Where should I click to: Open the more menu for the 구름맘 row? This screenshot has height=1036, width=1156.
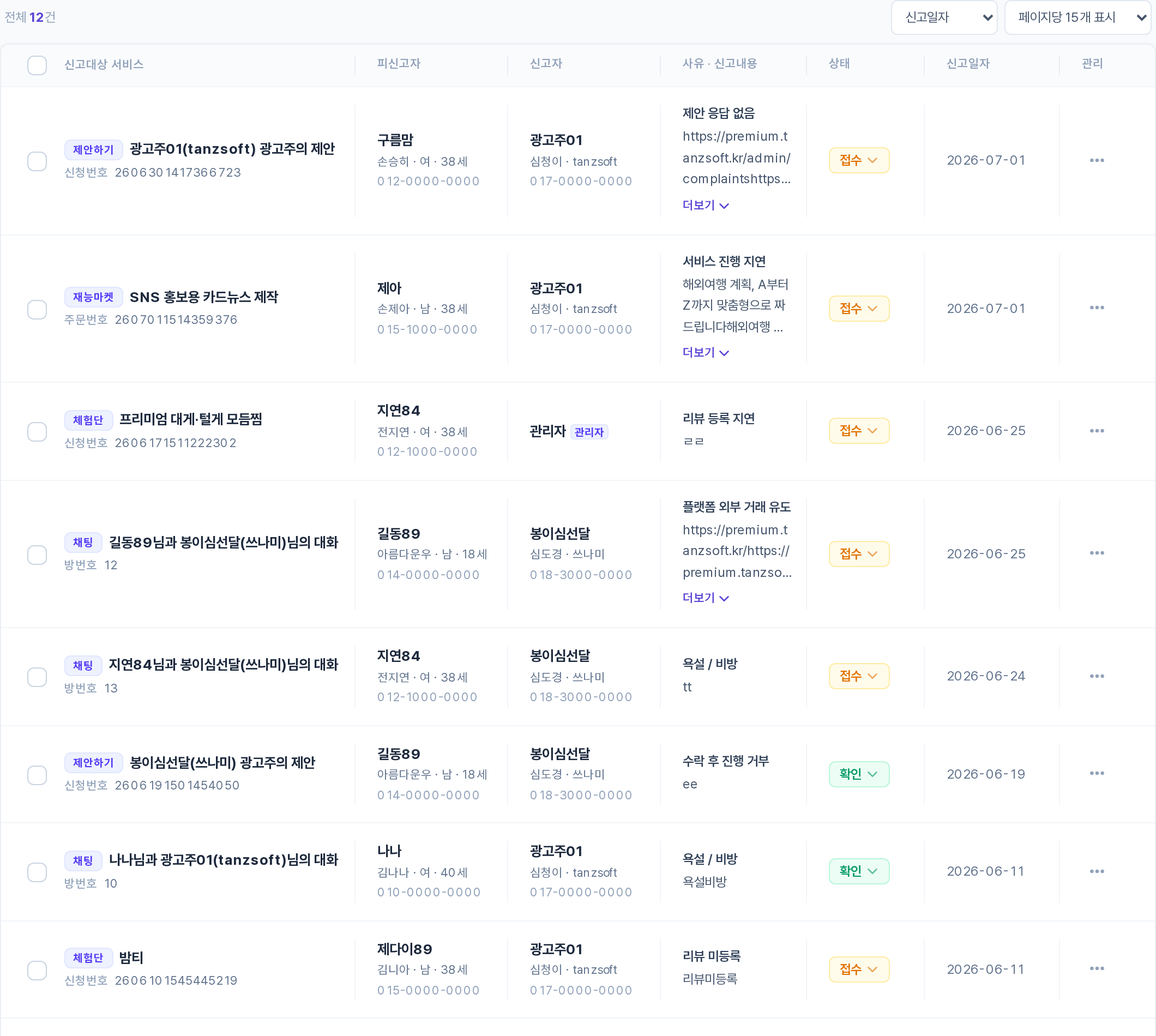coord(1097,160)
